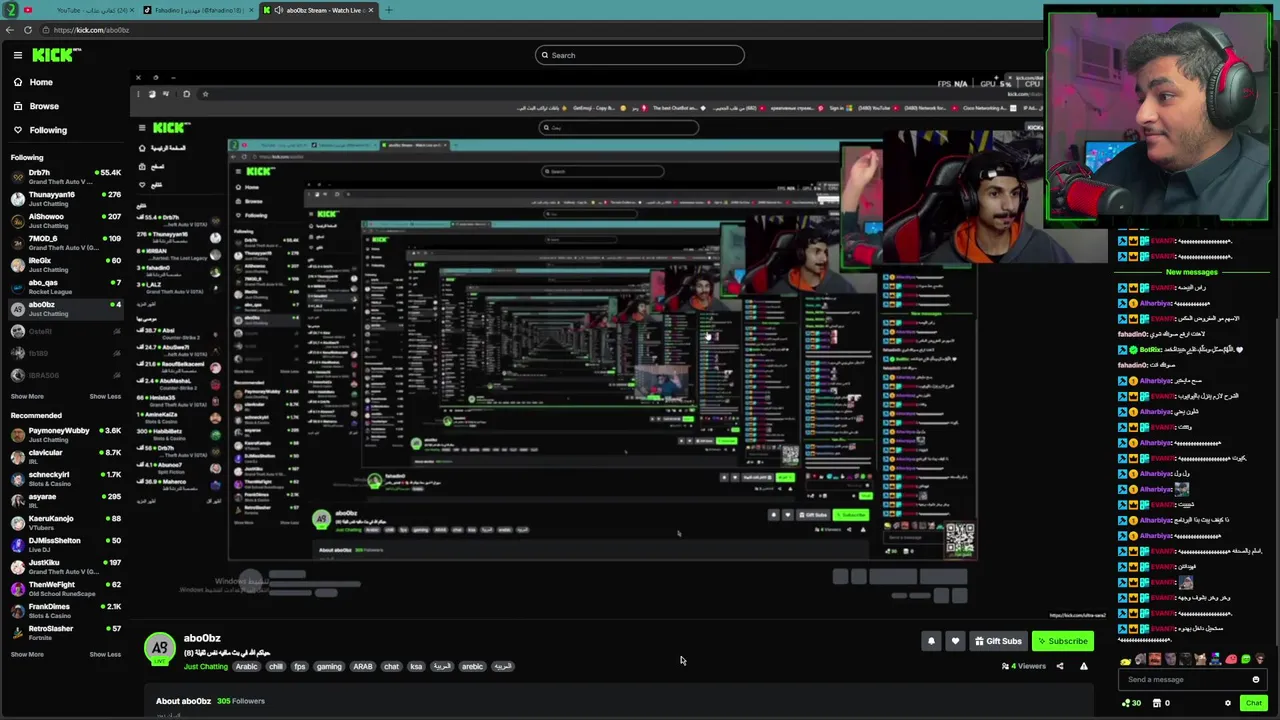Open 7MOD_6 channel in Following
The image size is (1280, 720).
(x=64, y=242)
